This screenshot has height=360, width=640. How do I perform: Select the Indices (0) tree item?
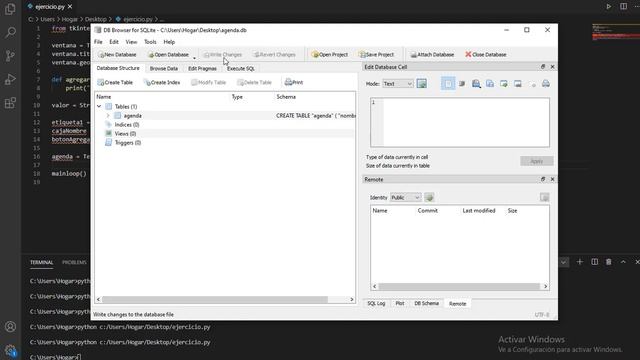(127, 124)
